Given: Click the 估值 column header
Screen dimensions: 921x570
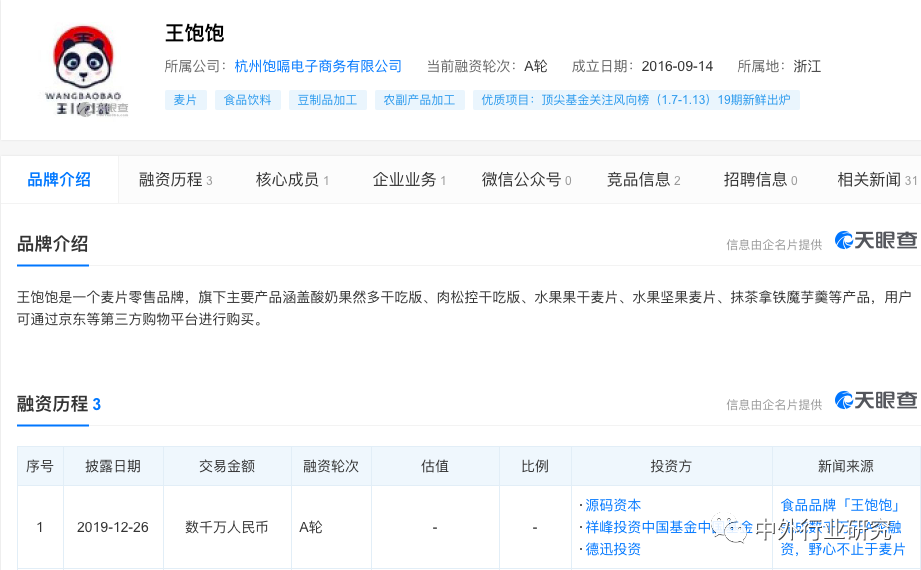Looking at the screenshot, I should 435,466.
